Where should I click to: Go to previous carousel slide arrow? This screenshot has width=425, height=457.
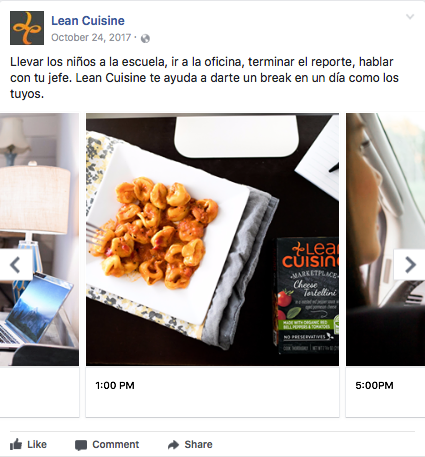pyautogui.click(x=16, y=265)
